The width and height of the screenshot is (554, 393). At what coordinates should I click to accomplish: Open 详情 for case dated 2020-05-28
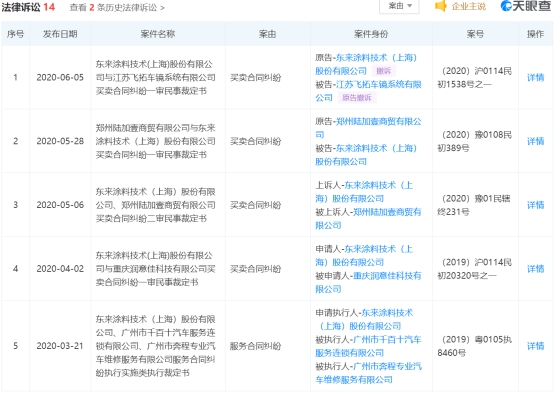click(535, 141)
